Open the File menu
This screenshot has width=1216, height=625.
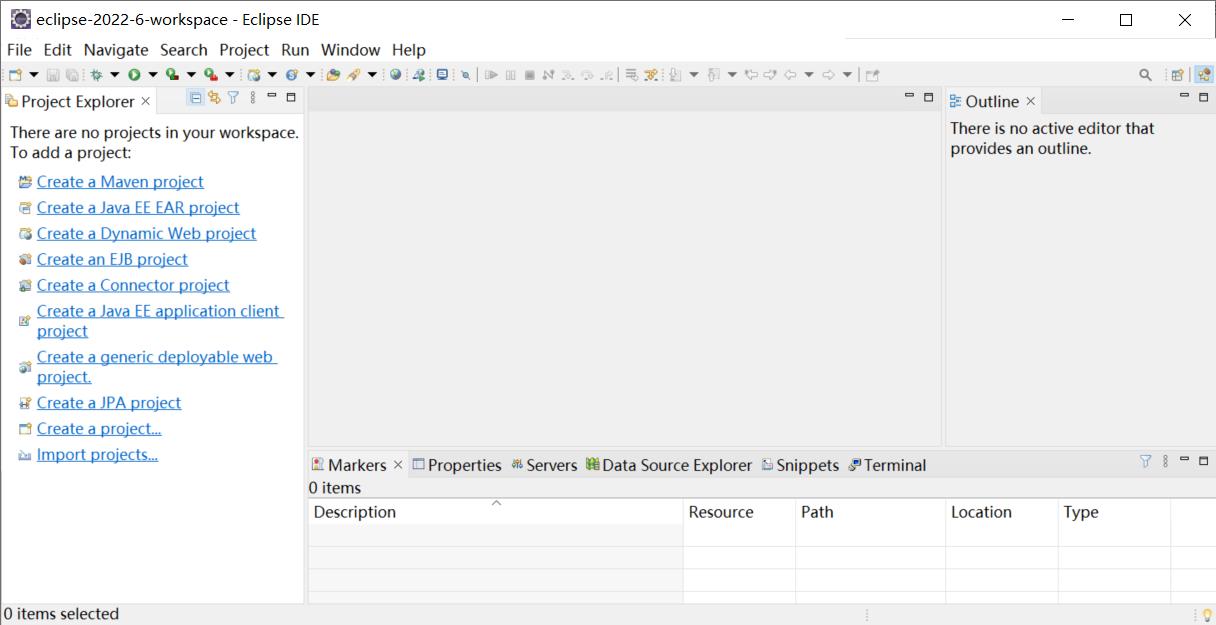[19, 49]
